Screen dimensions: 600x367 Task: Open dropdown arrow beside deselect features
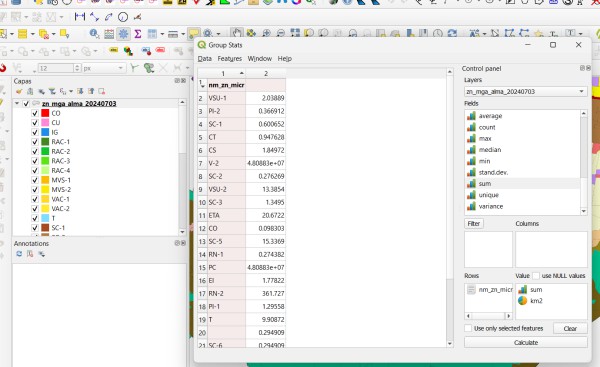(x=53, y=34)
